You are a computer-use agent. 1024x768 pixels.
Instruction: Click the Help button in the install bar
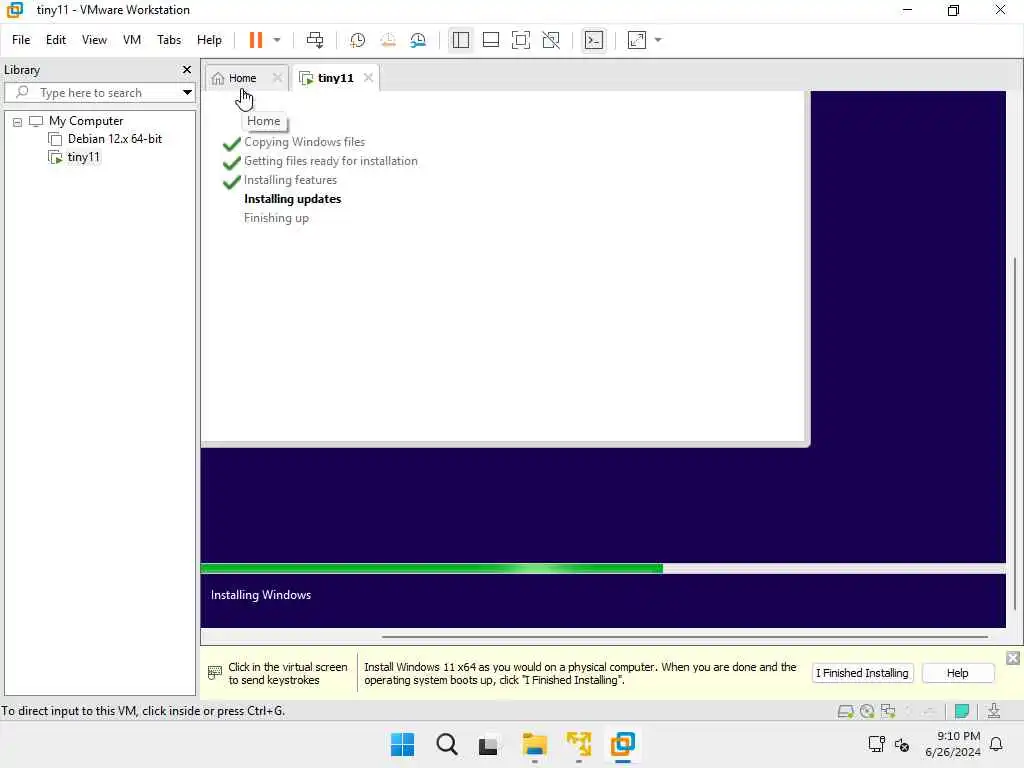click(957, 673)
